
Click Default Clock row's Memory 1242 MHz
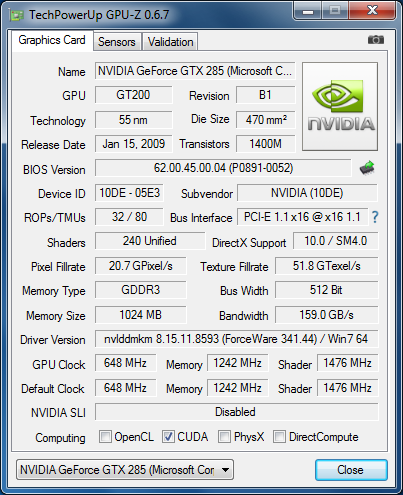(237, 388)
